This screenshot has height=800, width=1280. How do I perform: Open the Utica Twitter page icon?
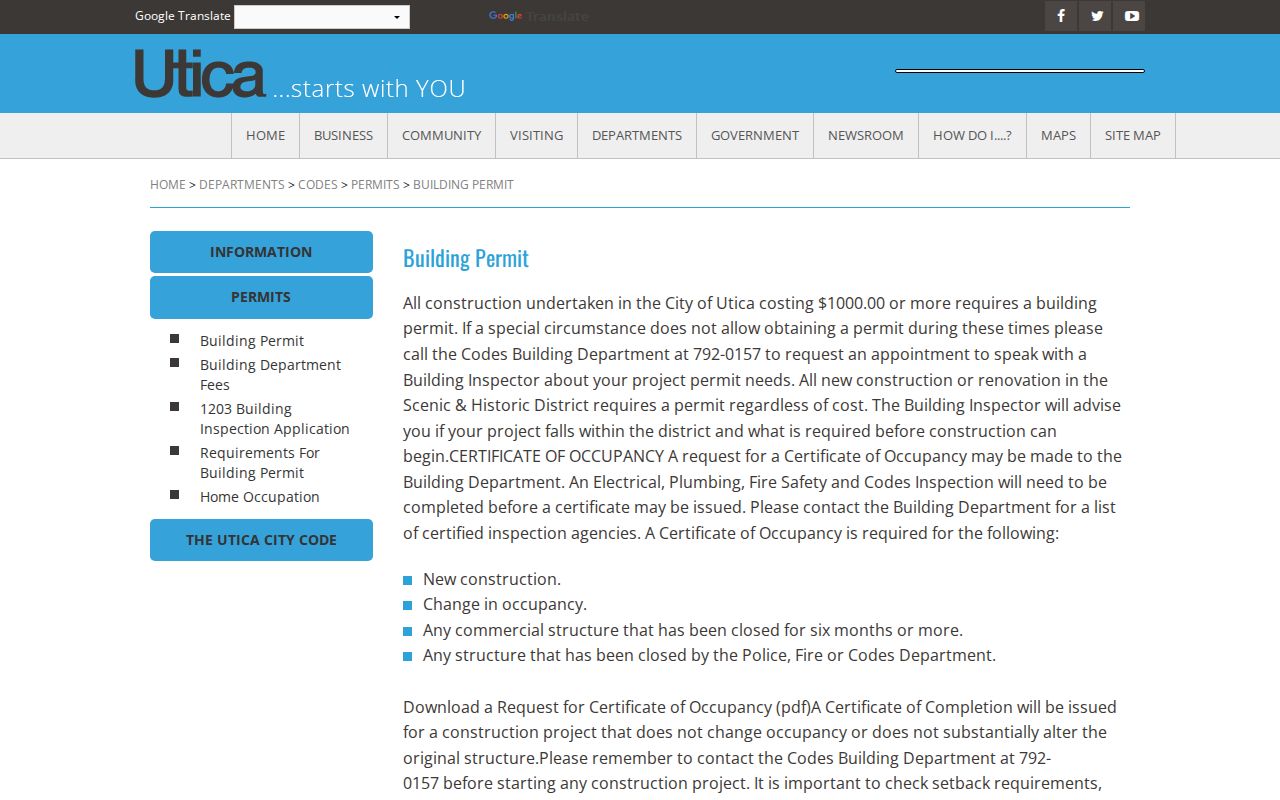coord(1097,16)
